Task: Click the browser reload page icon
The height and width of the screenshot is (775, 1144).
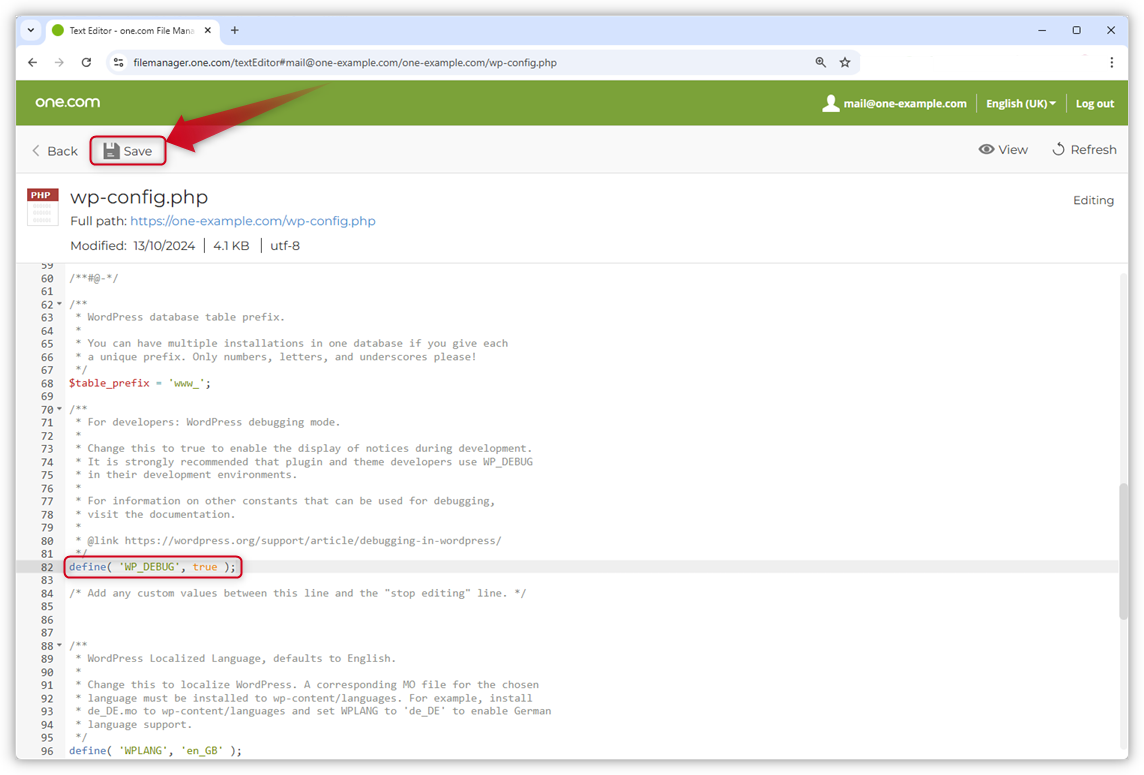Action: click(x=86, y=62)
